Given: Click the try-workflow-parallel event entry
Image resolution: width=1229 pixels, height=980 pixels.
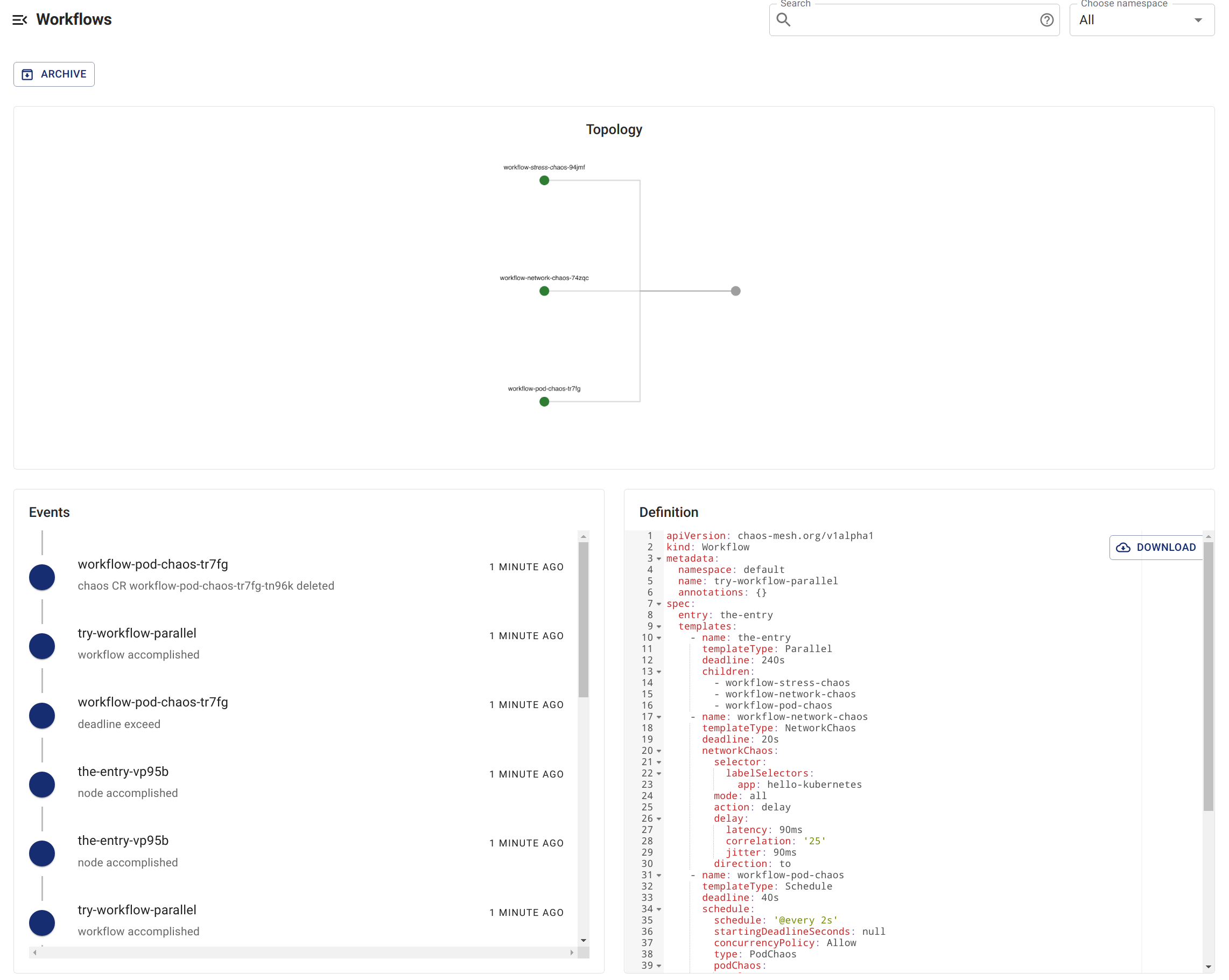Looking at the screenshot, I should (x=136, y=632).
